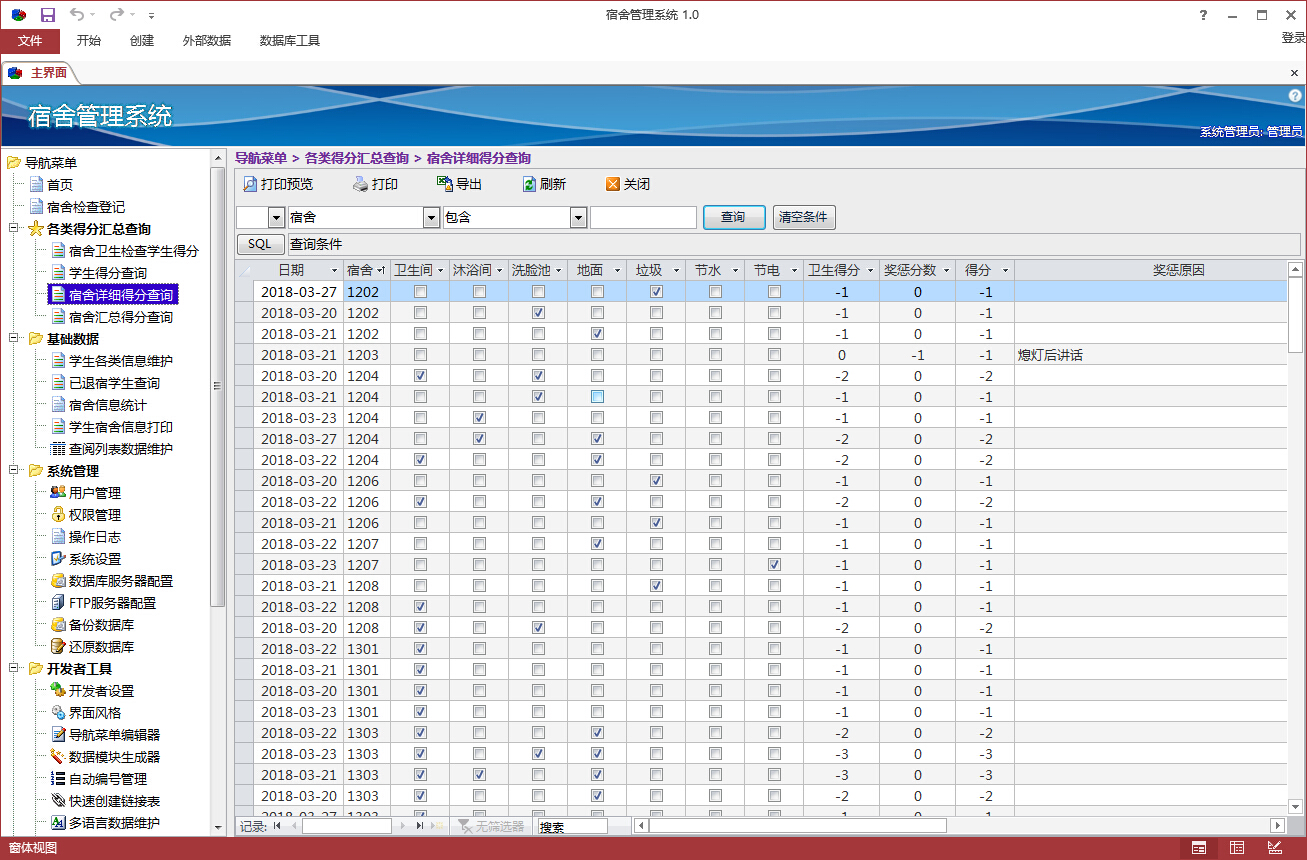The width and height of the screenshot is (1307, 860).
Task: Open the 包含 operator dropdown
Action: [x=578, y=217]
